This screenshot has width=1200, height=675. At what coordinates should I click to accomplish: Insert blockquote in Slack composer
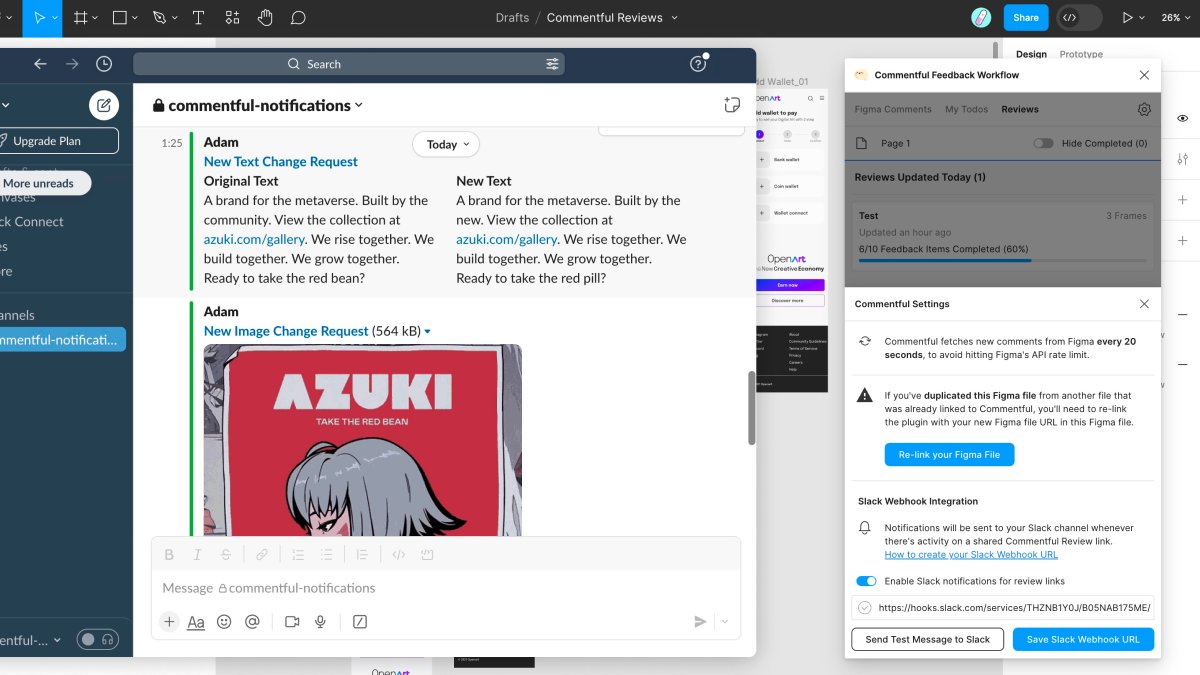tap(362, 555)
